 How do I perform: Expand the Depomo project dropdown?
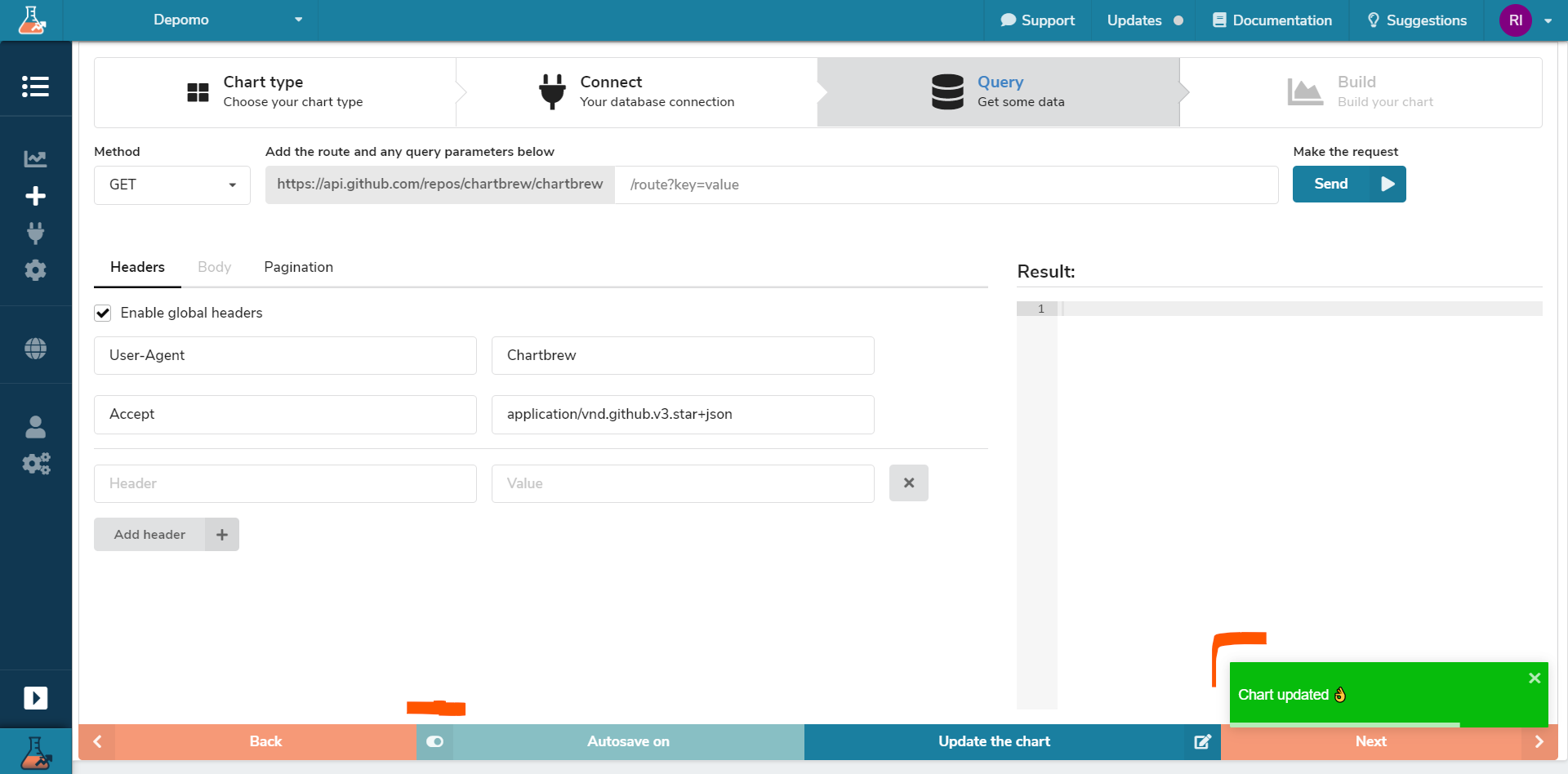(x=229, y=20)
